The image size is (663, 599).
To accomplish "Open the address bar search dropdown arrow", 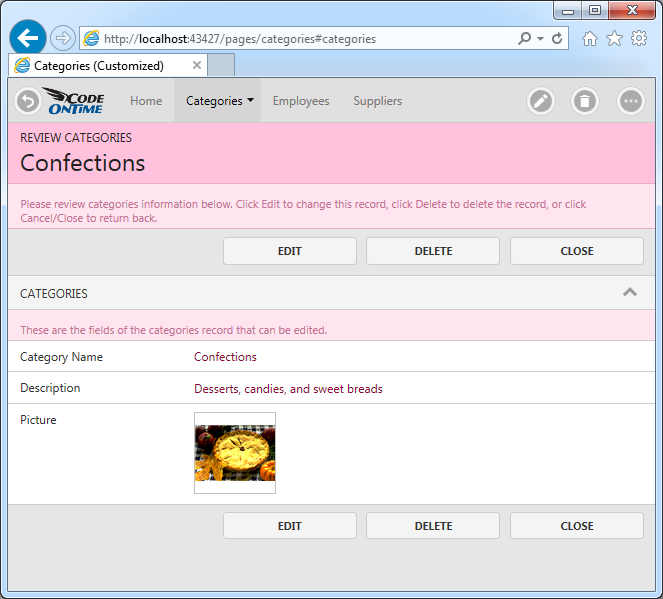I will pos(540,39).
